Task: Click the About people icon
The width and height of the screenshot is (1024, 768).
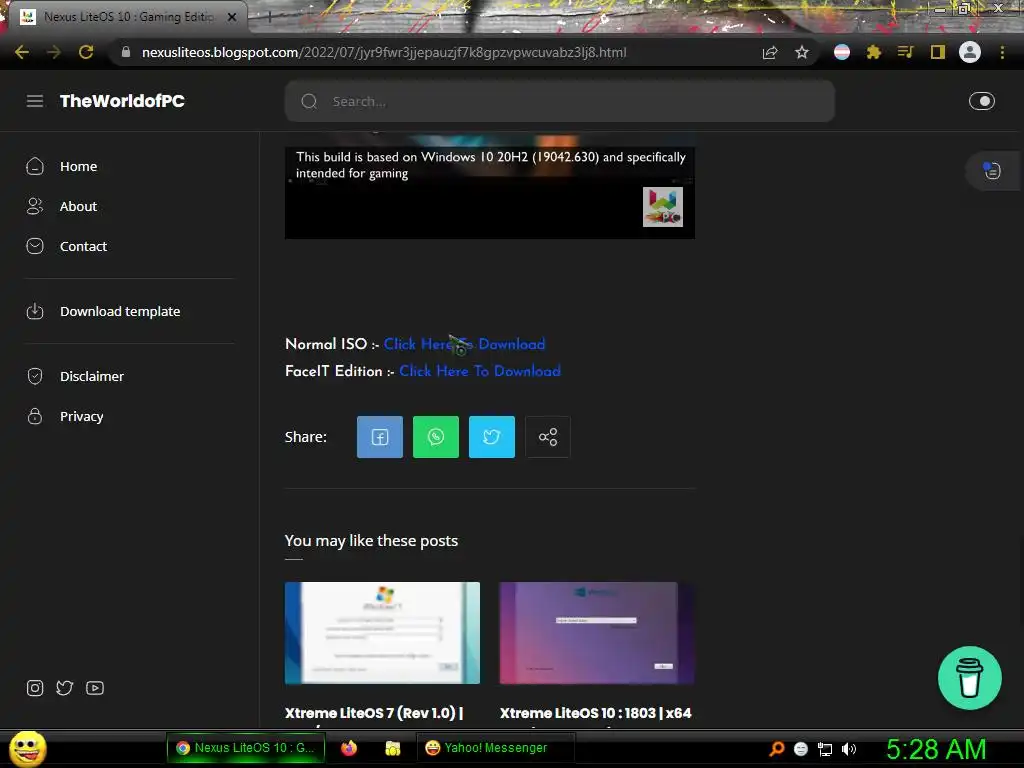Action: [35, 206]
